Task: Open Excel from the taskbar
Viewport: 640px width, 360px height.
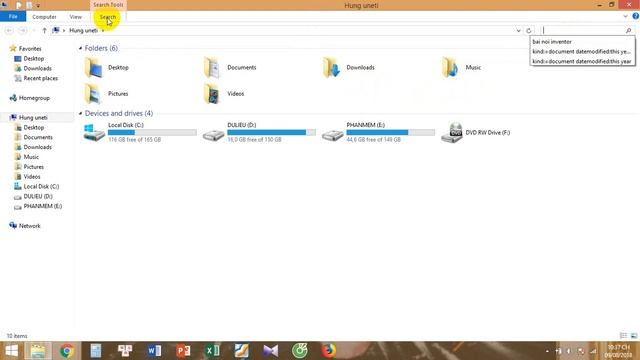Action: 212,351
